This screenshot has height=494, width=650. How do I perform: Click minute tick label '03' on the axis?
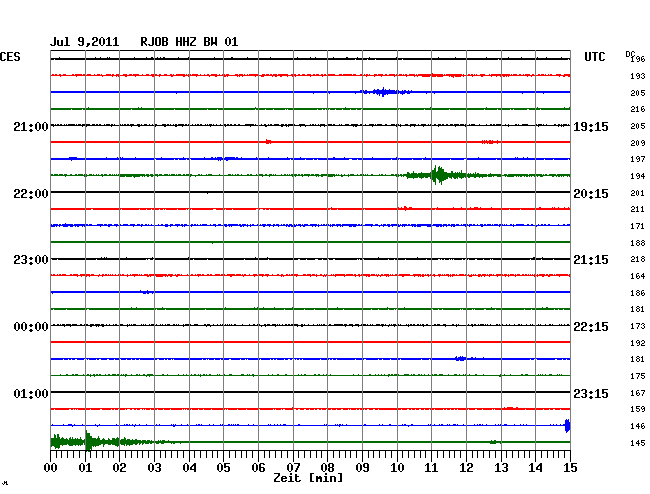(154, 467)
